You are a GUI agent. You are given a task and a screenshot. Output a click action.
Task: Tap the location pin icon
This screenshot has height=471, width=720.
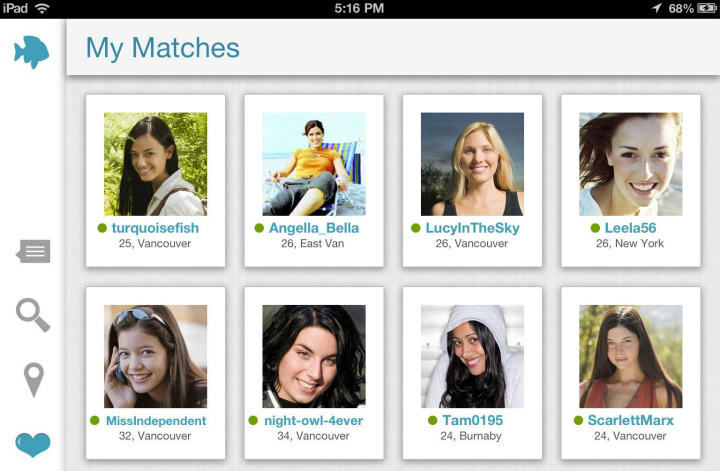click(x=33, y=380)
